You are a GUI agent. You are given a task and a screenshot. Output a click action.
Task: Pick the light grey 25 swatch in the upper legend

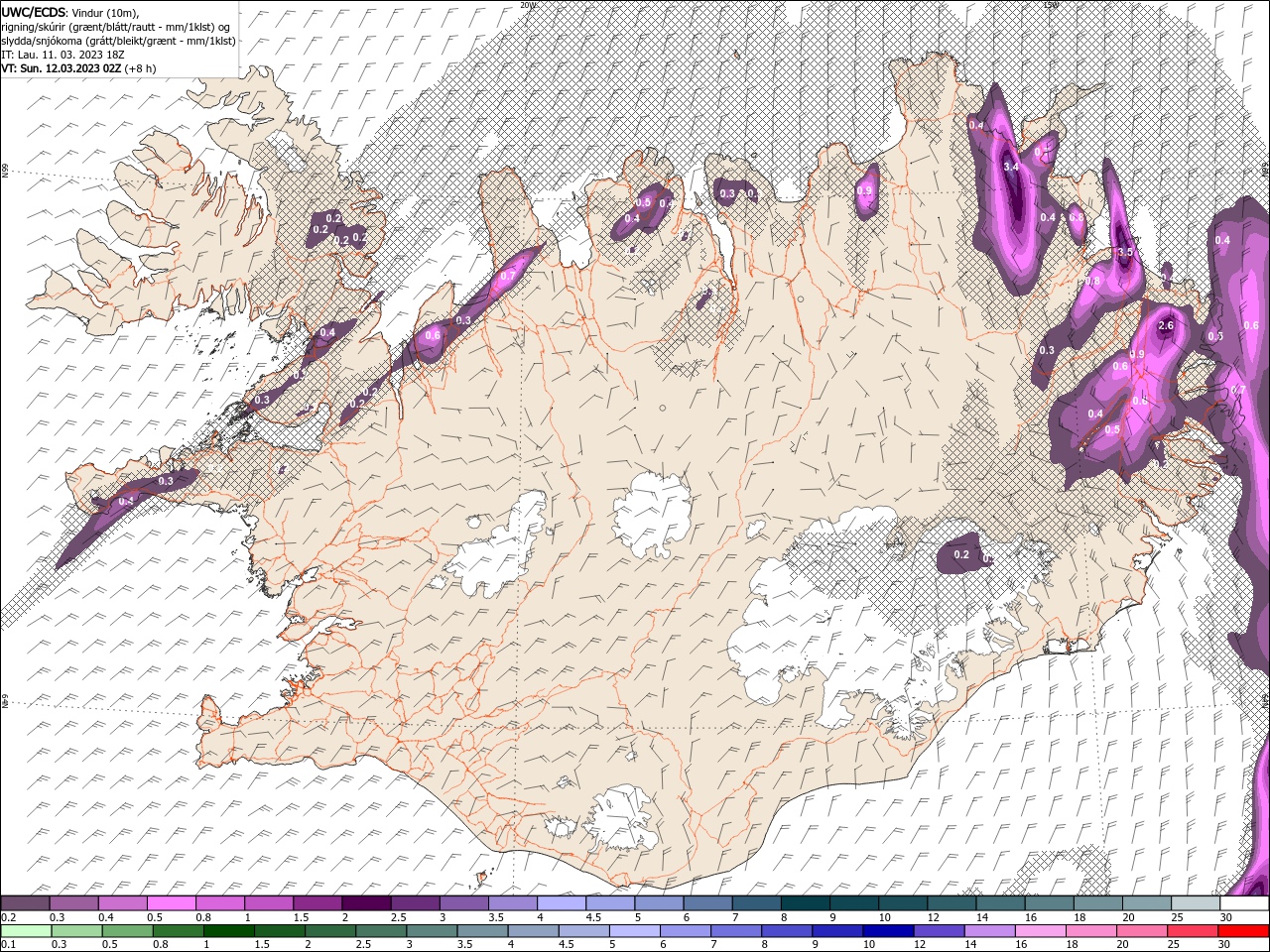tap(1197, 903)
